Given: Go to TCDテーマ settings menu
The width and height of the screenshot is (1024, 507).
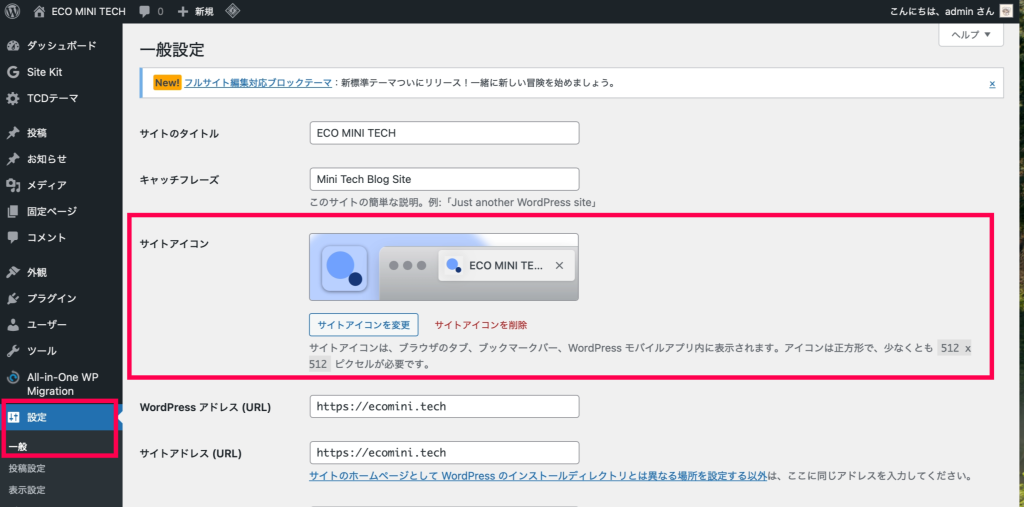Looking at the screenshot, I should pos(52,98).
